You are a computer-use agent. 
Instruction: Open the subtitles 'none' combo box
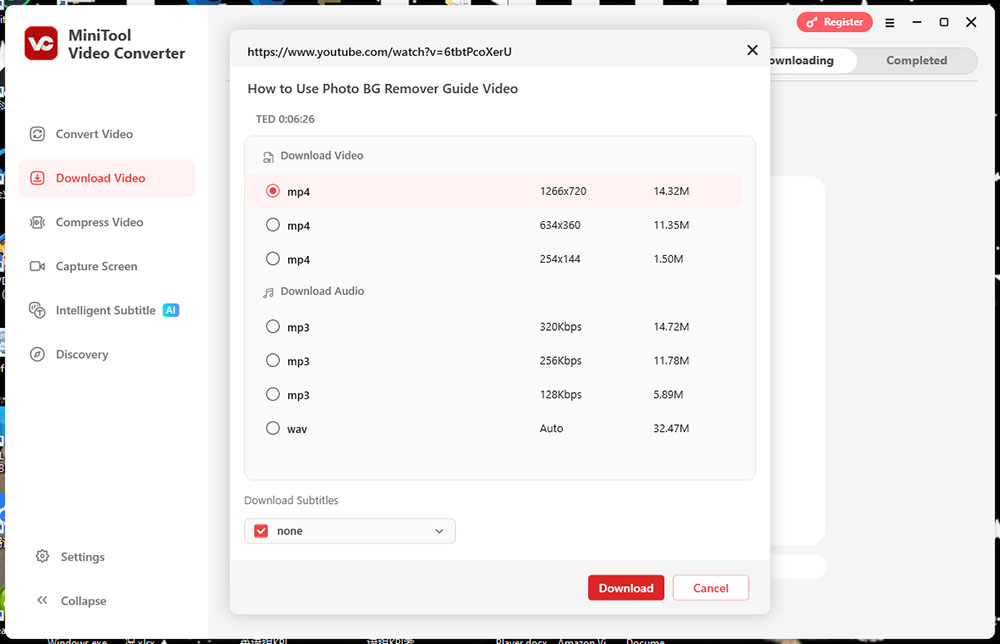point(349,531)
